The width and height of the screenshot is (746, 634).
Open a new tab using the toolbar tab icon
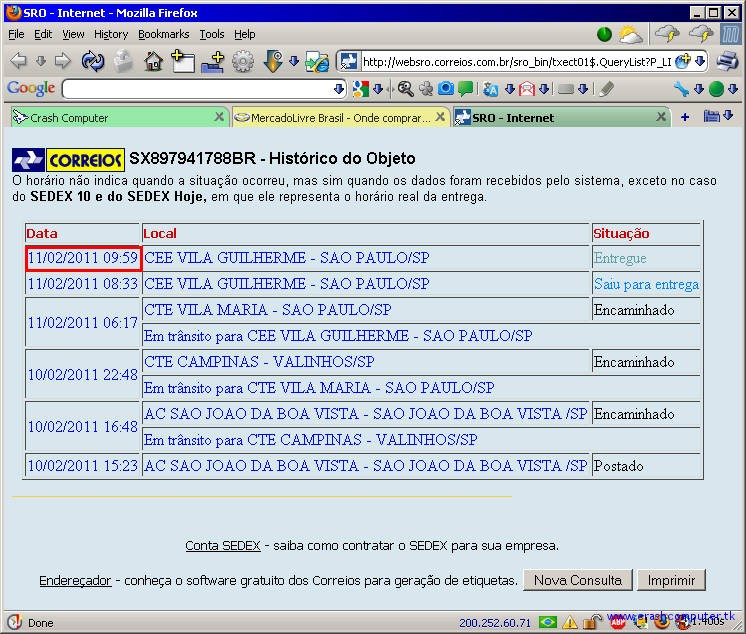[x=183, y=61]
